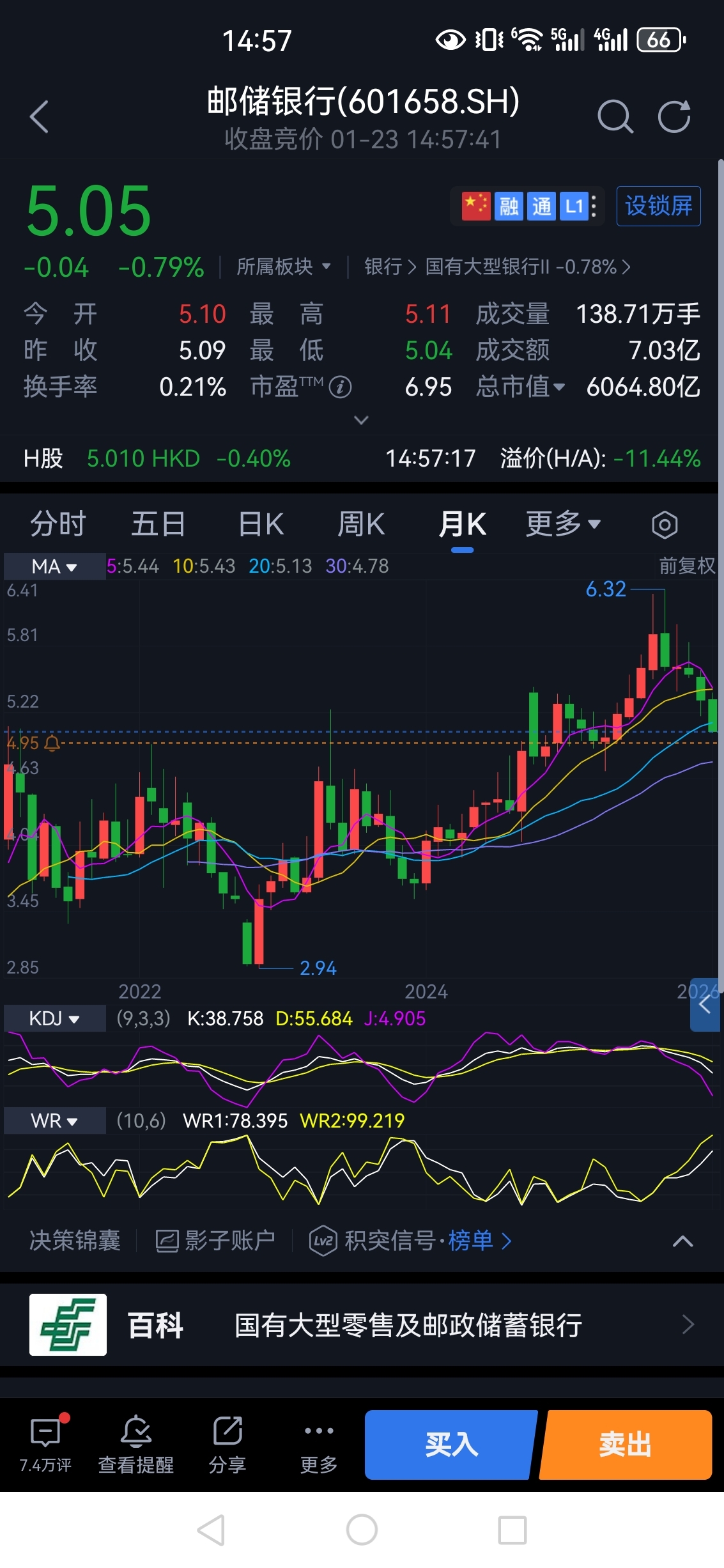The image size is (724, 1568).
Task: Open the three-dot tag options
Action: 594,206
